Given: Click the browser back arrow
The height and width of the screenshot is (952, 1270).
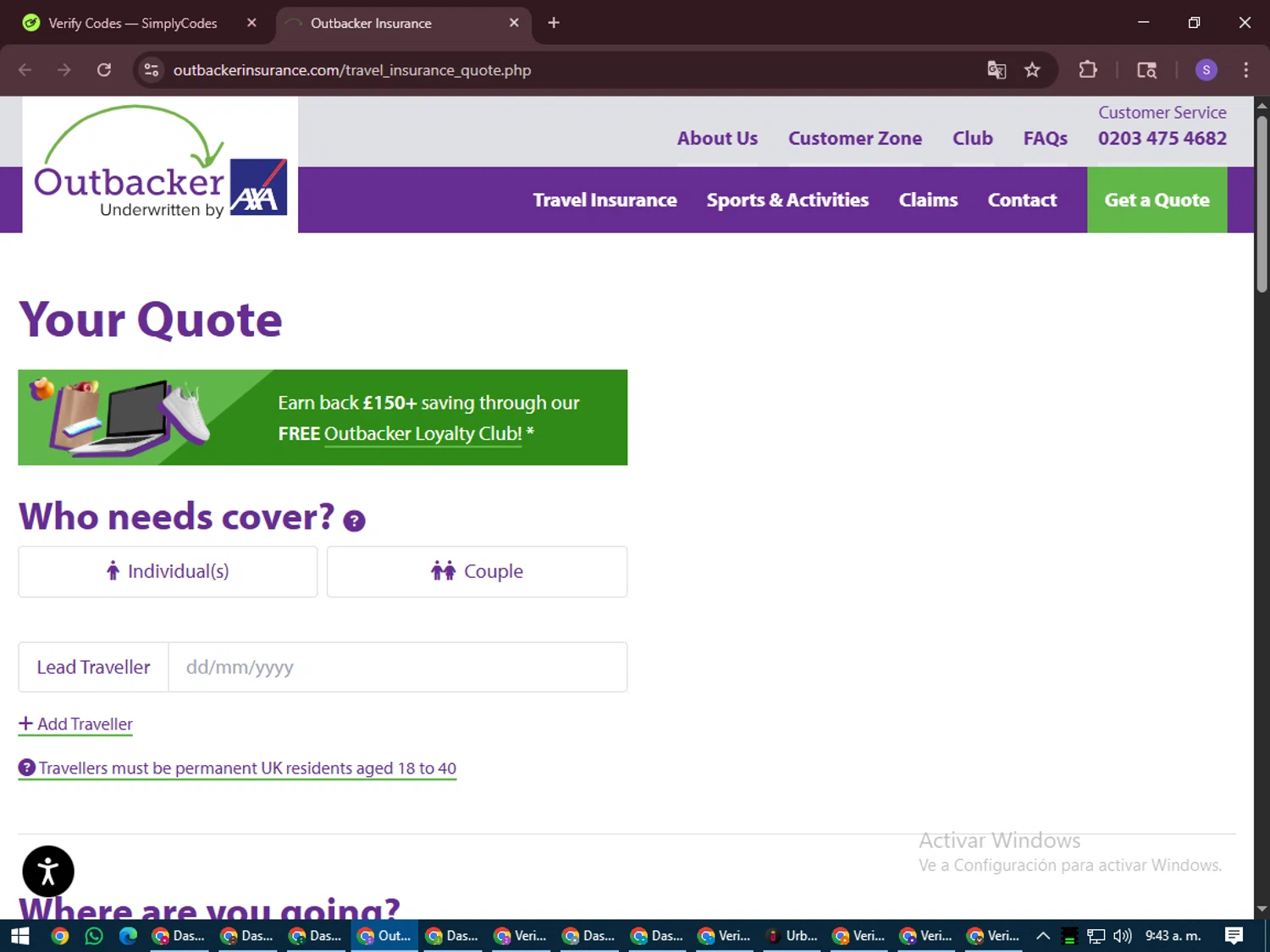Looking at the screenshot, I should tap(25, 70).
